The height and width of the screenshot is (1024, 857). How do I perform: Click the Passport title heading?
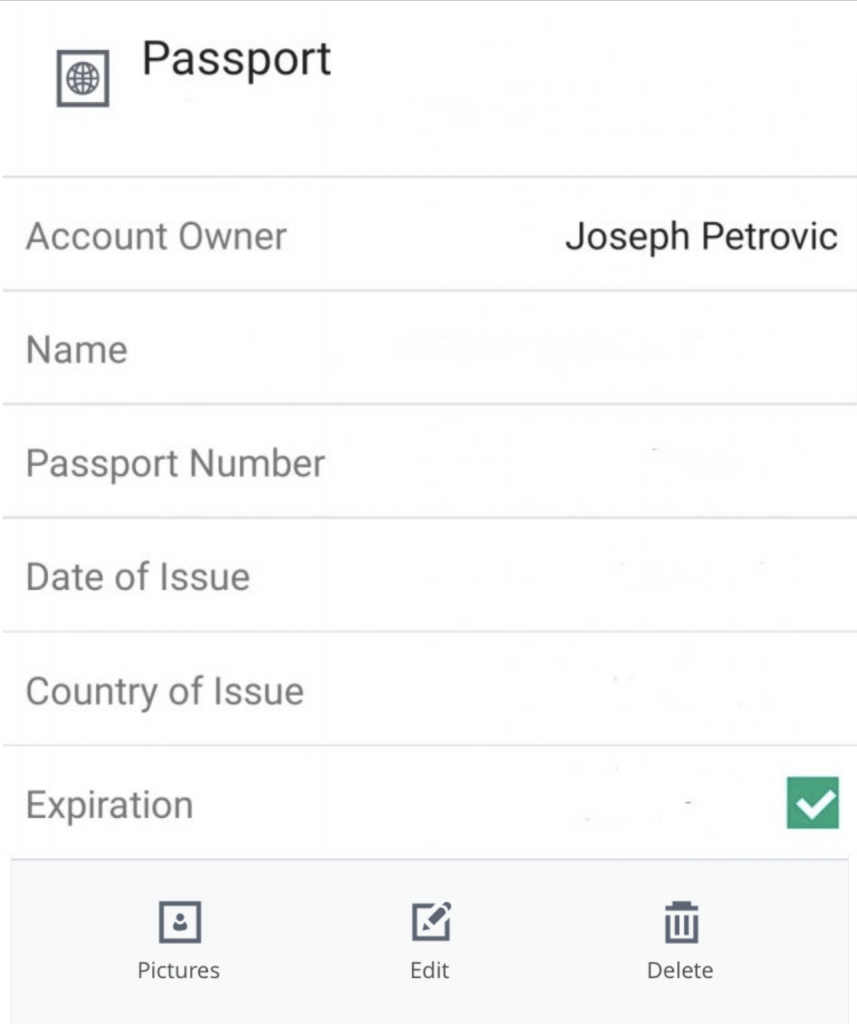pyautogui.click(x=236, y=60)
